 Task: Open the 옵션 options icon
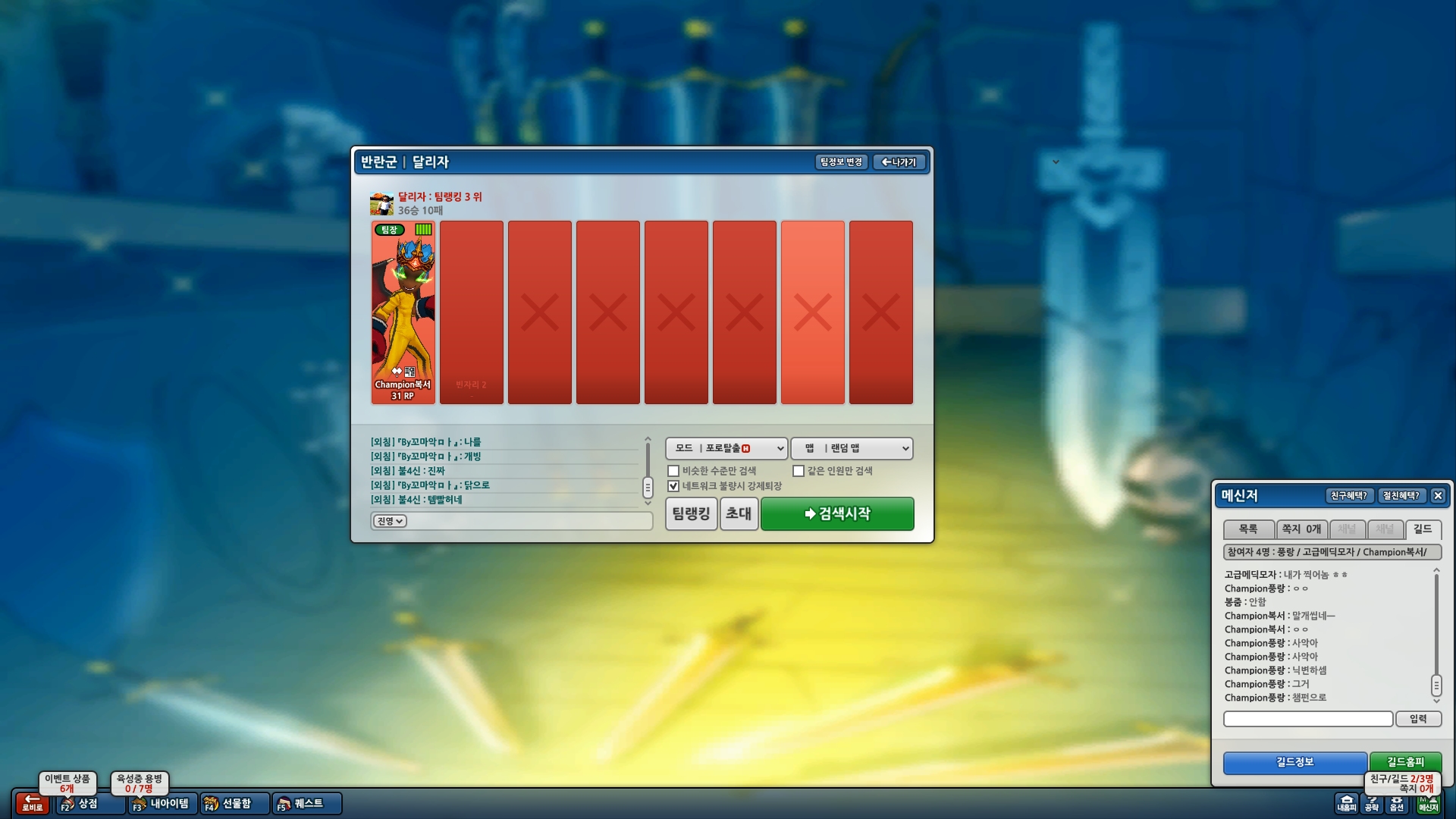(x=1397, y=804)
